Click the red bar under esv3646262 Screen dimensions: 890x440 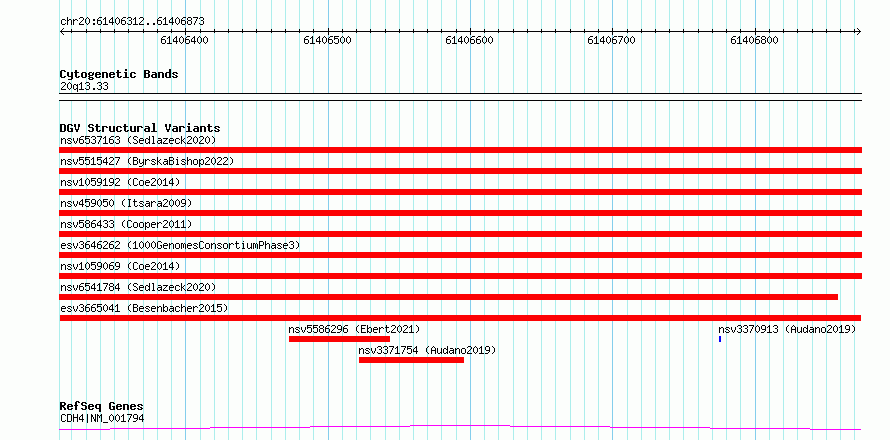pyautogui.click(x=460, y=255)
